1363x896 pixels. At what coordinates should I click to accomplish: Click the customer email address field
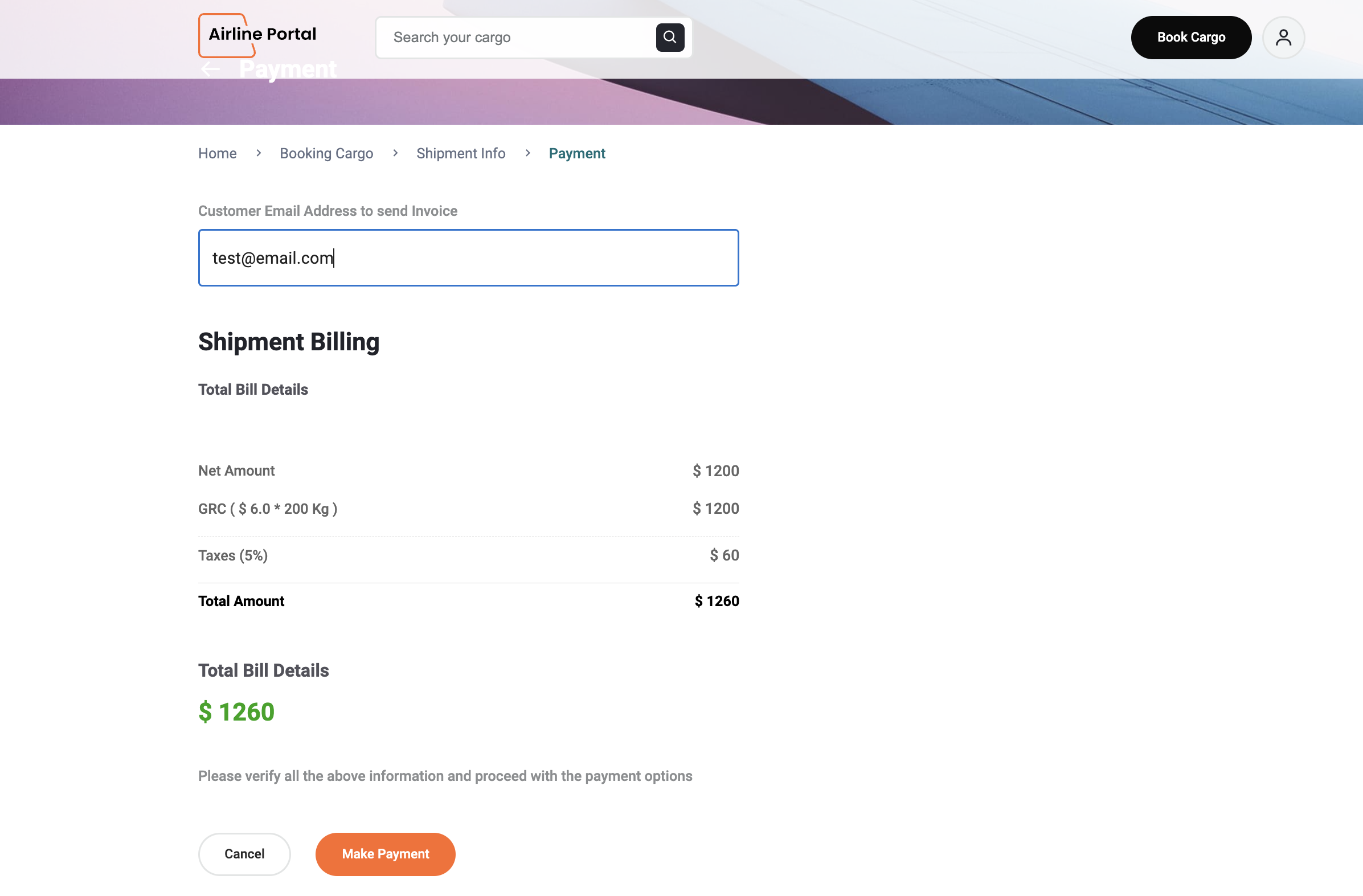pos(468,258)
